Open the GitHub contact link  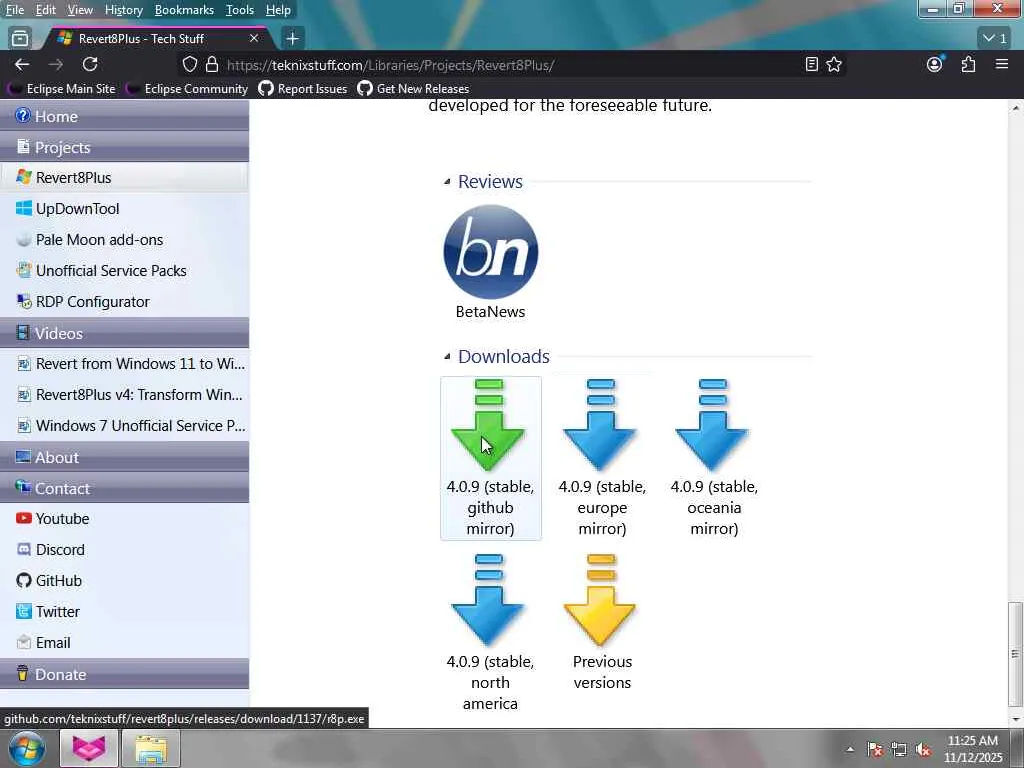pyautogui.click(x=124, y=581)
